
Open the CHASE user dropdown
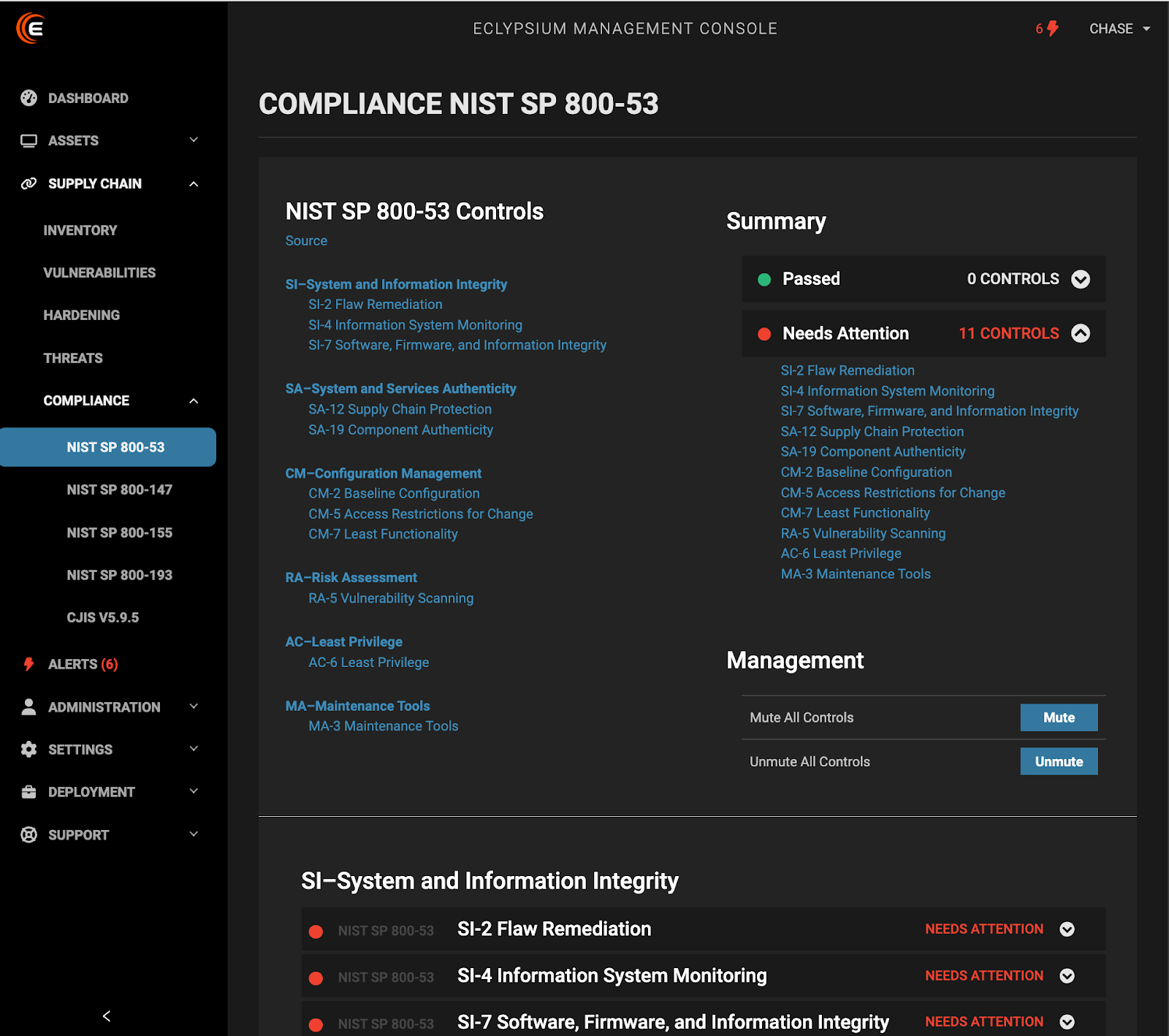tap(1119, 28)
